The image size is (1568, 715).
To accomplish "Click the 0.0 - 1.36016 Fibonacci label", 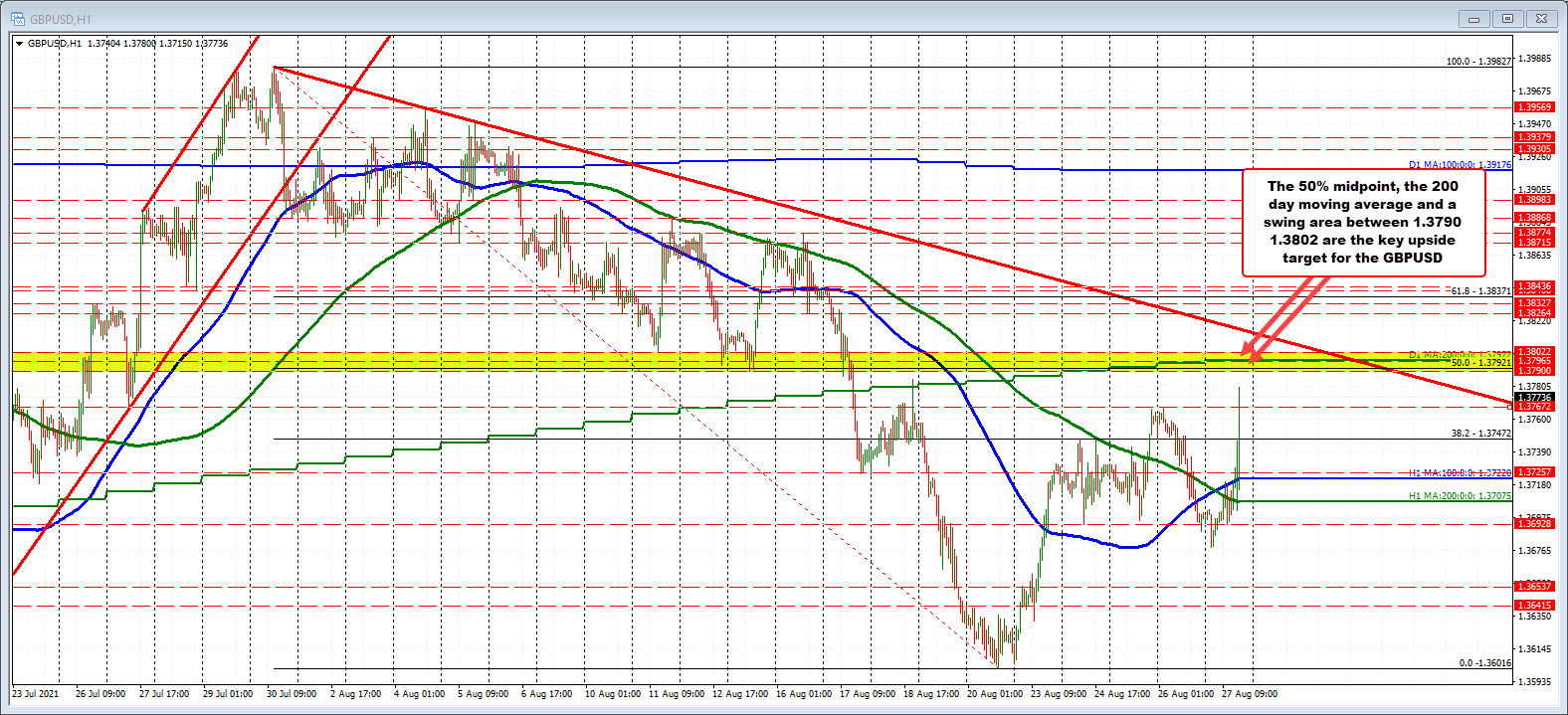I will coord(1484,663).
